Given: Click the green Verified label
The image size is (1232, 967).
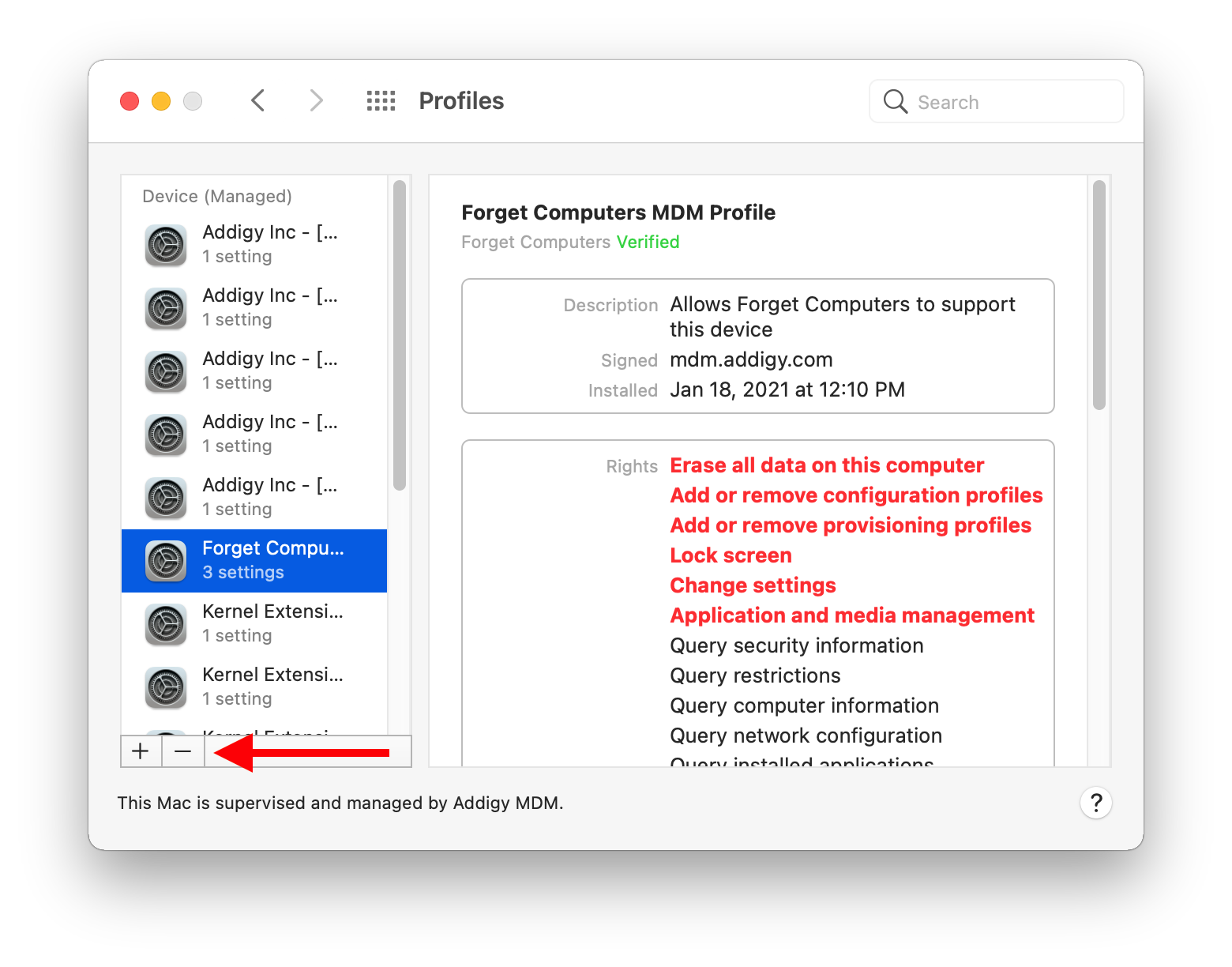Looking at the screenshot, I should (x=648, y=242).
